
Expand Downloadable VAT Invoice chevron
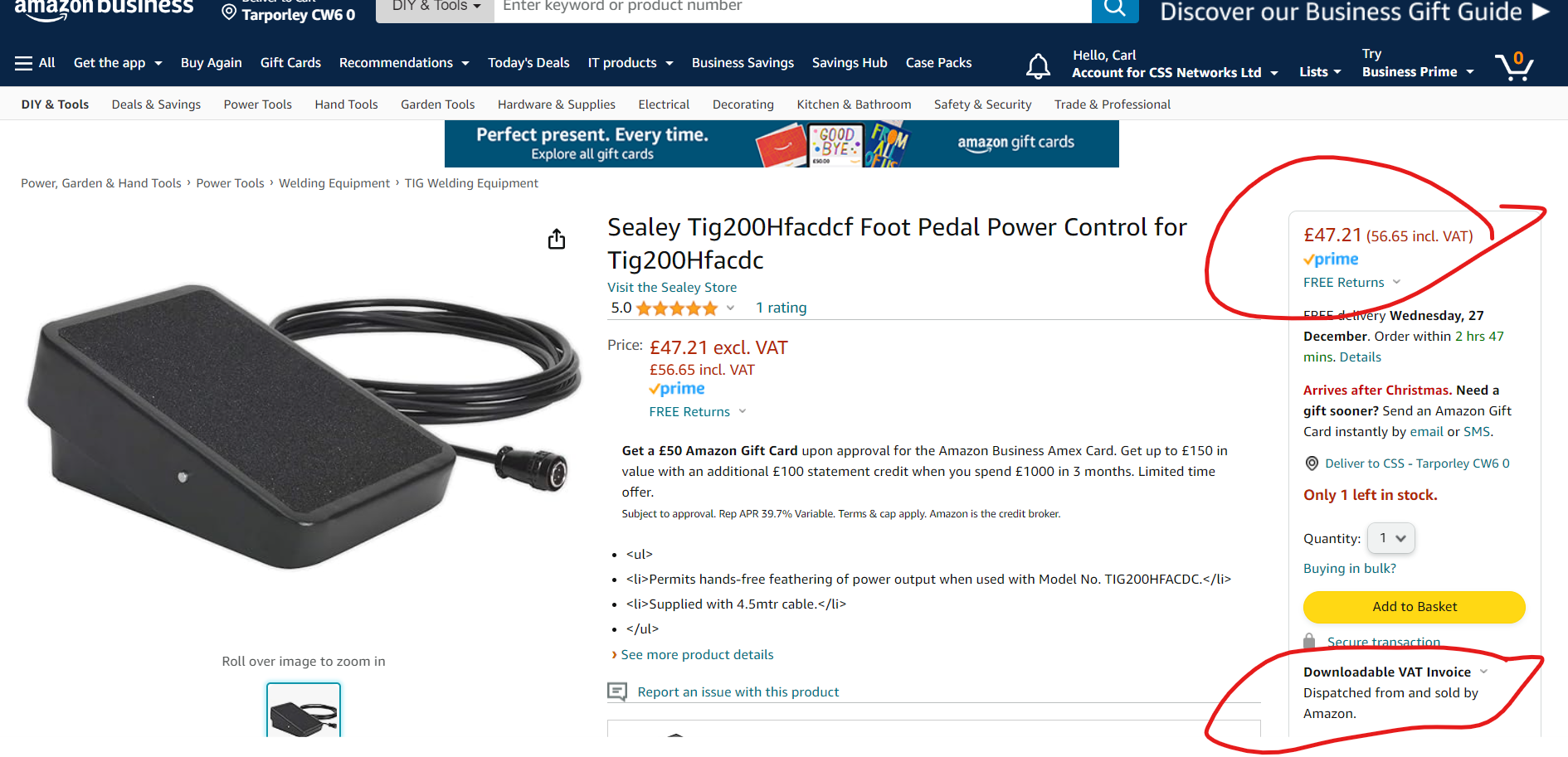(x=1483, y=672)
